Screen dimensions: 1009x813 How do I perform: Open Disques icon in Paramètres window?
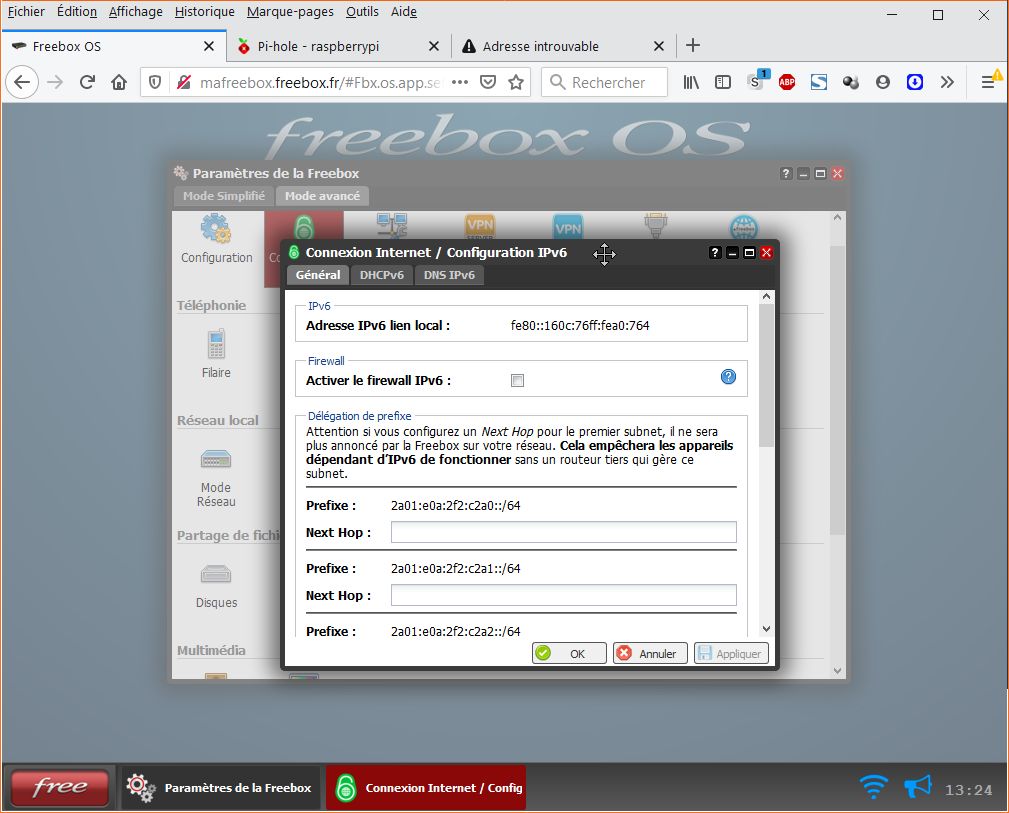coord(216,585)
